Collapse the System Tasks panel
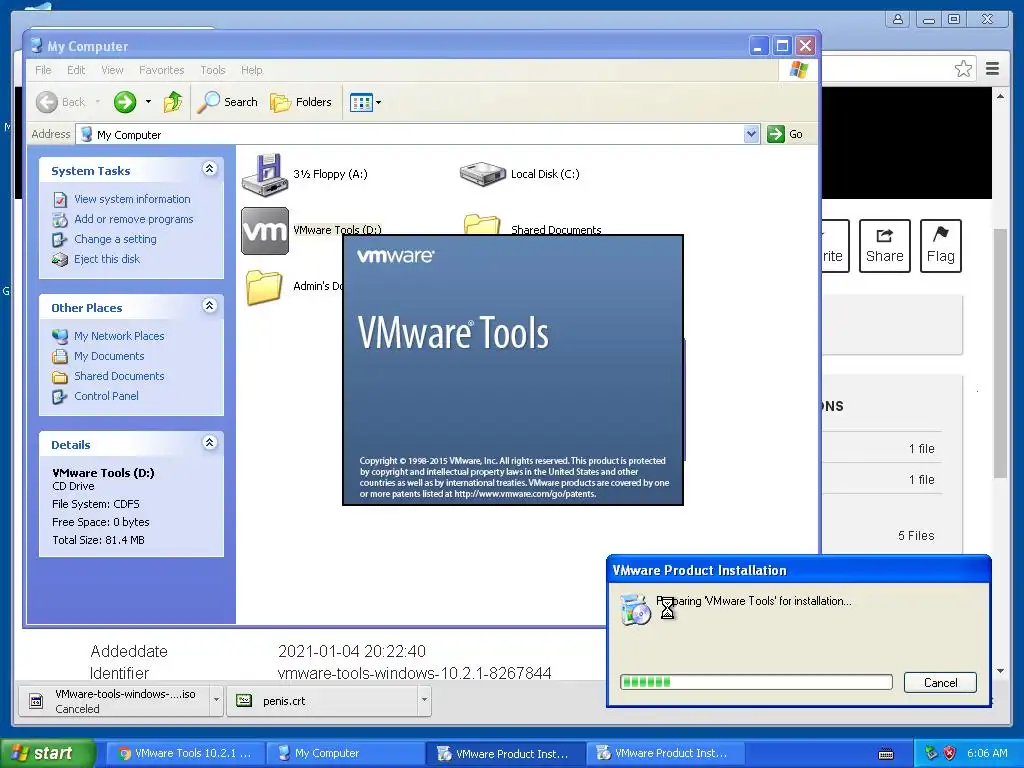The width and height of the screenshot is (1024, 768). 210,169
